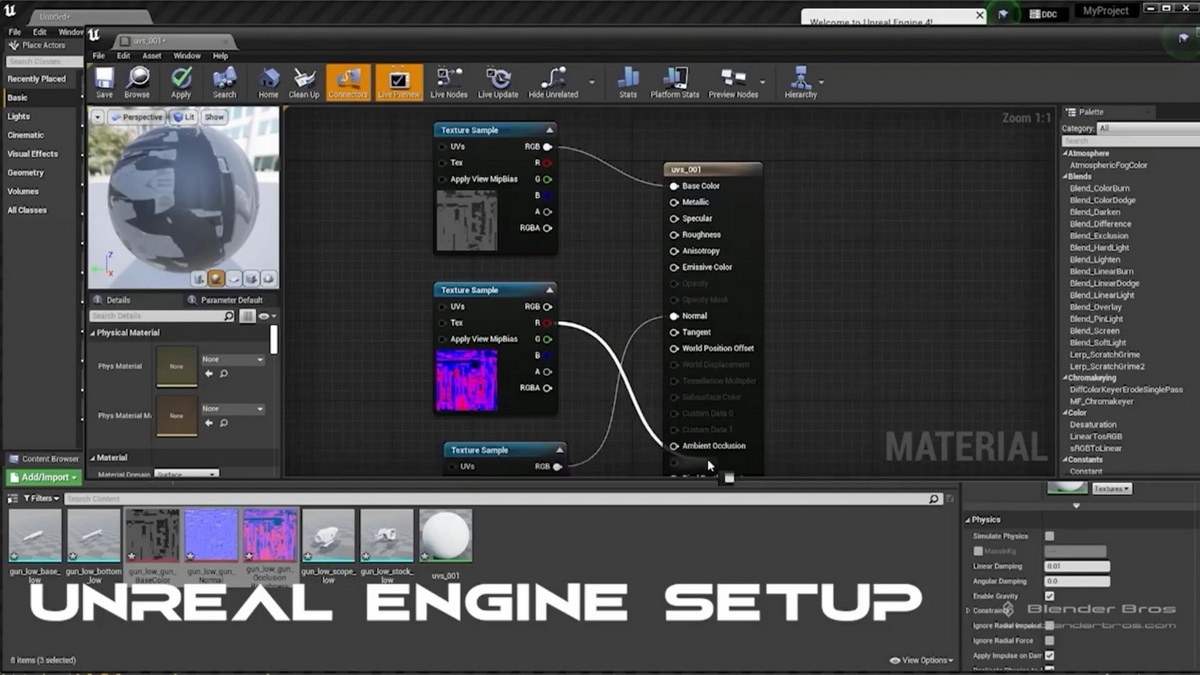Open the Asset menu
This screenshot has height=675, width=1200.
pyautogui.click(x=151, y=56)
